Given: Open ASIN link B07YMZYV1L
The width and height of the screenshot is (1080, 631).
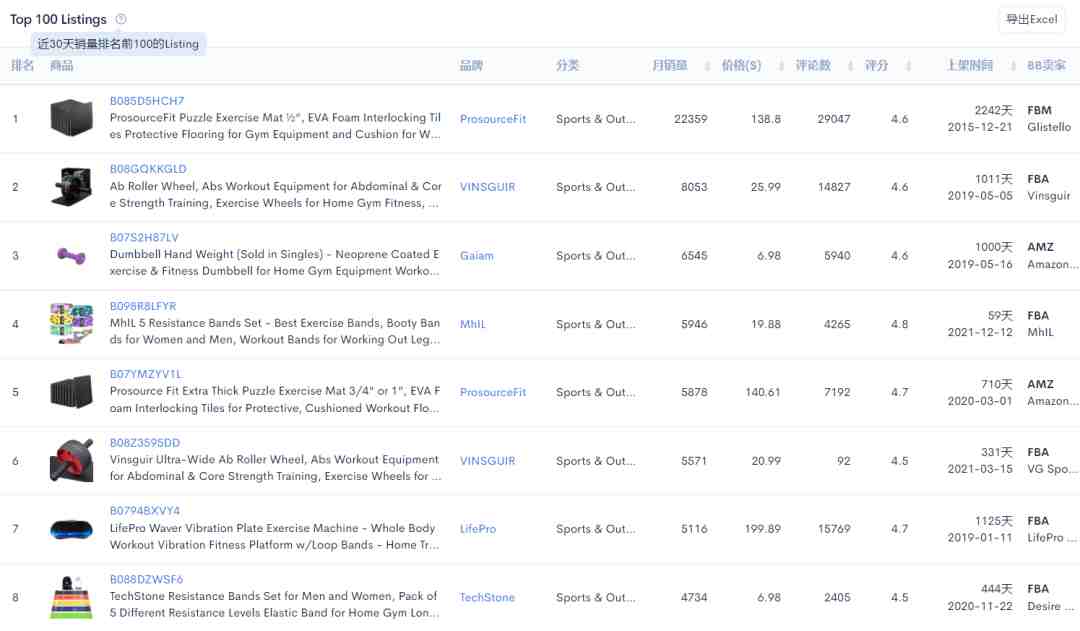Looking at the screenshot, I should coord(145,374).
